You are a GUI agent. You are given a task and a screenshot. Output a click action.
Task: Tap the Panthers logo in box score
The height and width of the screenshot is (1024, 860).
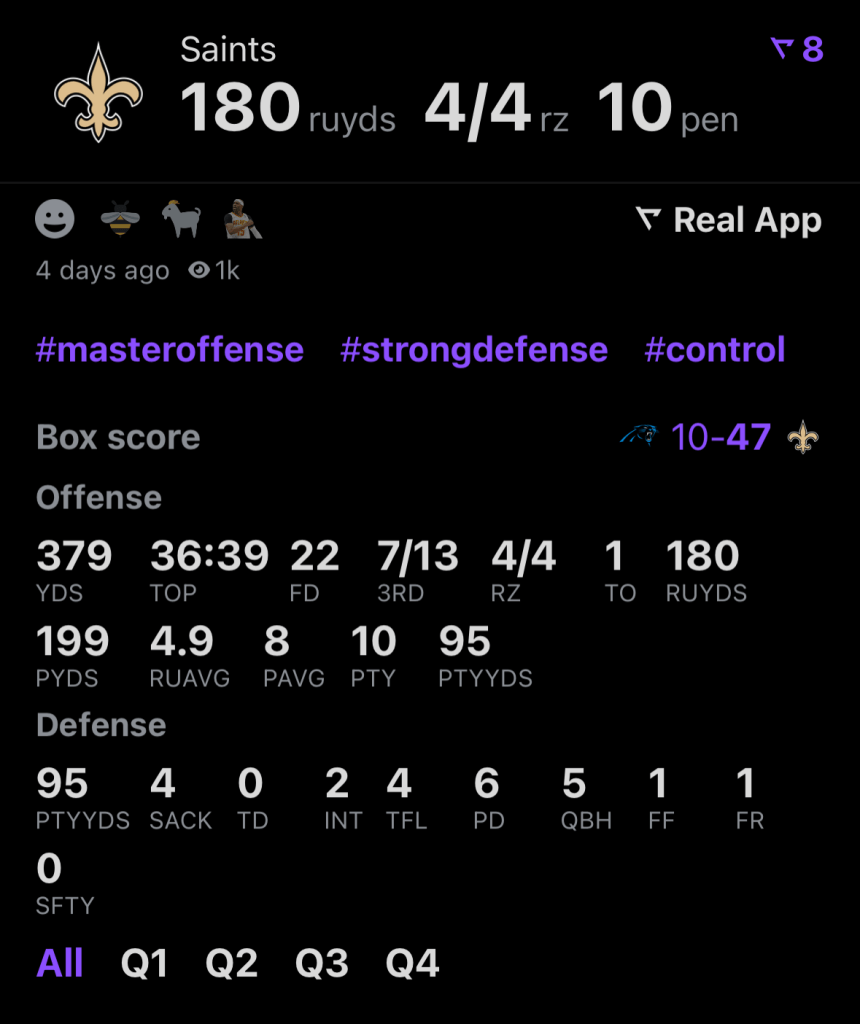pyautogui.click(x=638, y=436)
